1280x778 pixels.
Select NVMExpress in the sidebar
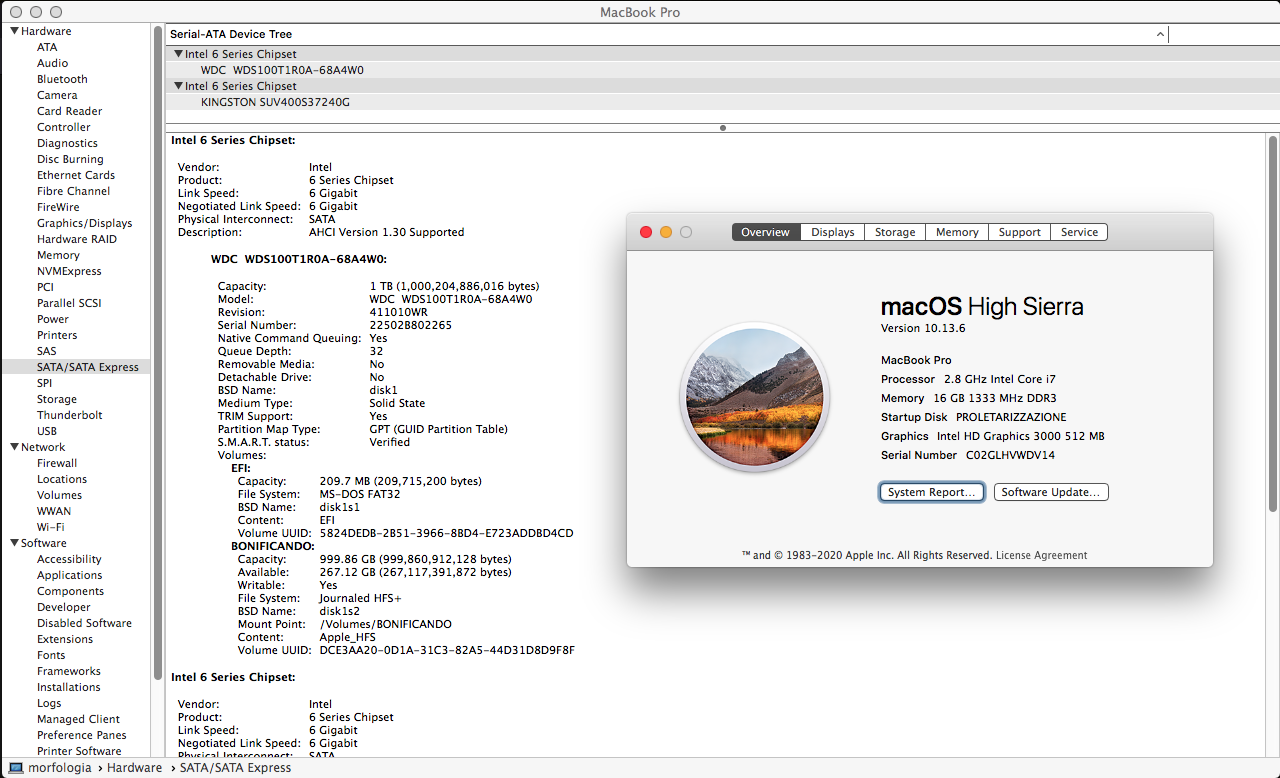(69, 271)
